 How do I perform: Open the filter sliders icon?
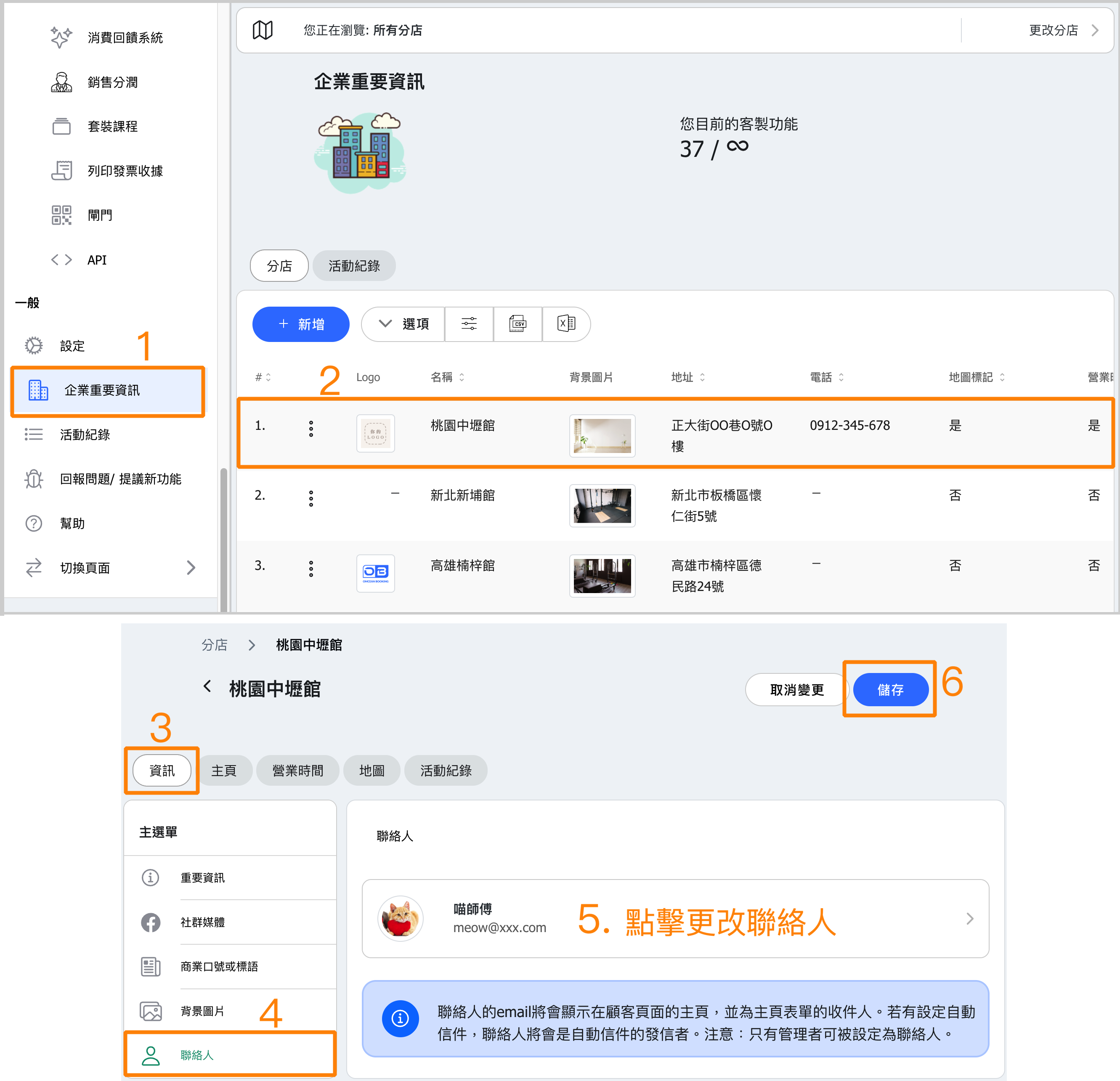(x=469, y=324)
